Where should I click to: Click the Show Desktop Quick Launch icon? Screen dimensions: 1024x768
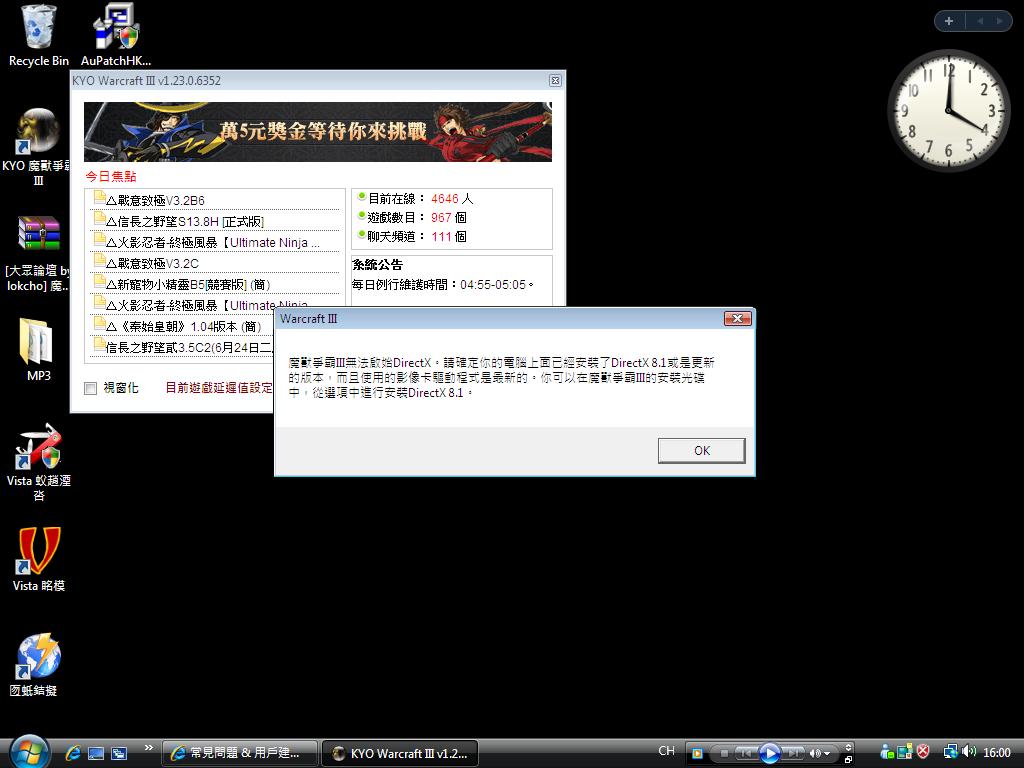click(96, 753)
